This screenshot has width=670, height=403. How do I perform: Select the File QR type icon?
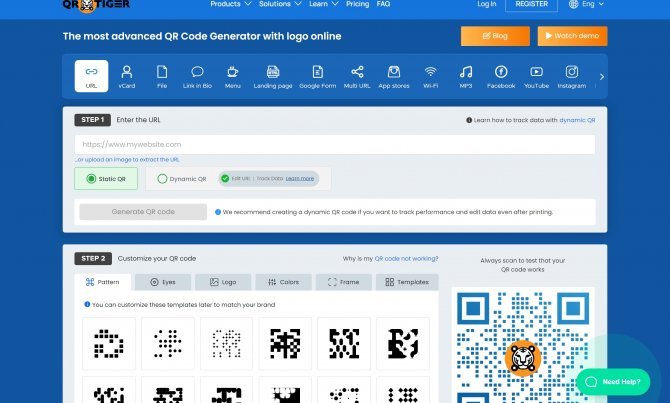pos(162,72)
